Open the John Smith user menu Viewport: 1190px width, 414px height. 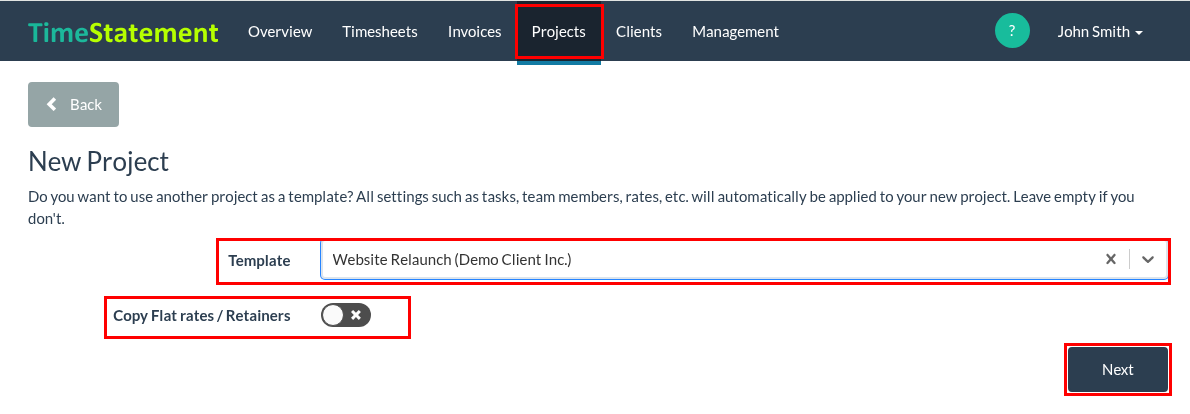[x=1100, y=32]
